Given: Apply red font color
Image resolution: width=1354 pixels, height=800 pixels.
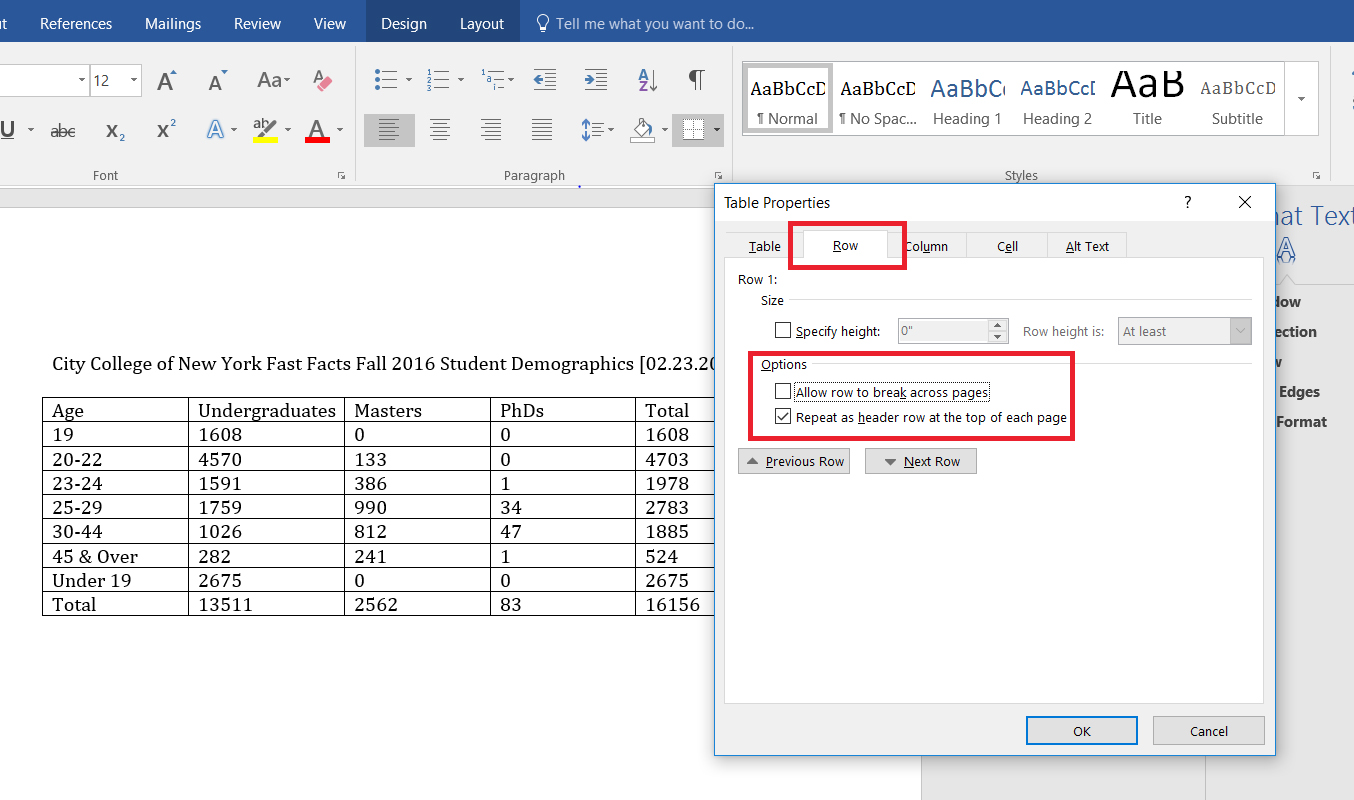Looking at the screenshot, I should tap(317, 130).
